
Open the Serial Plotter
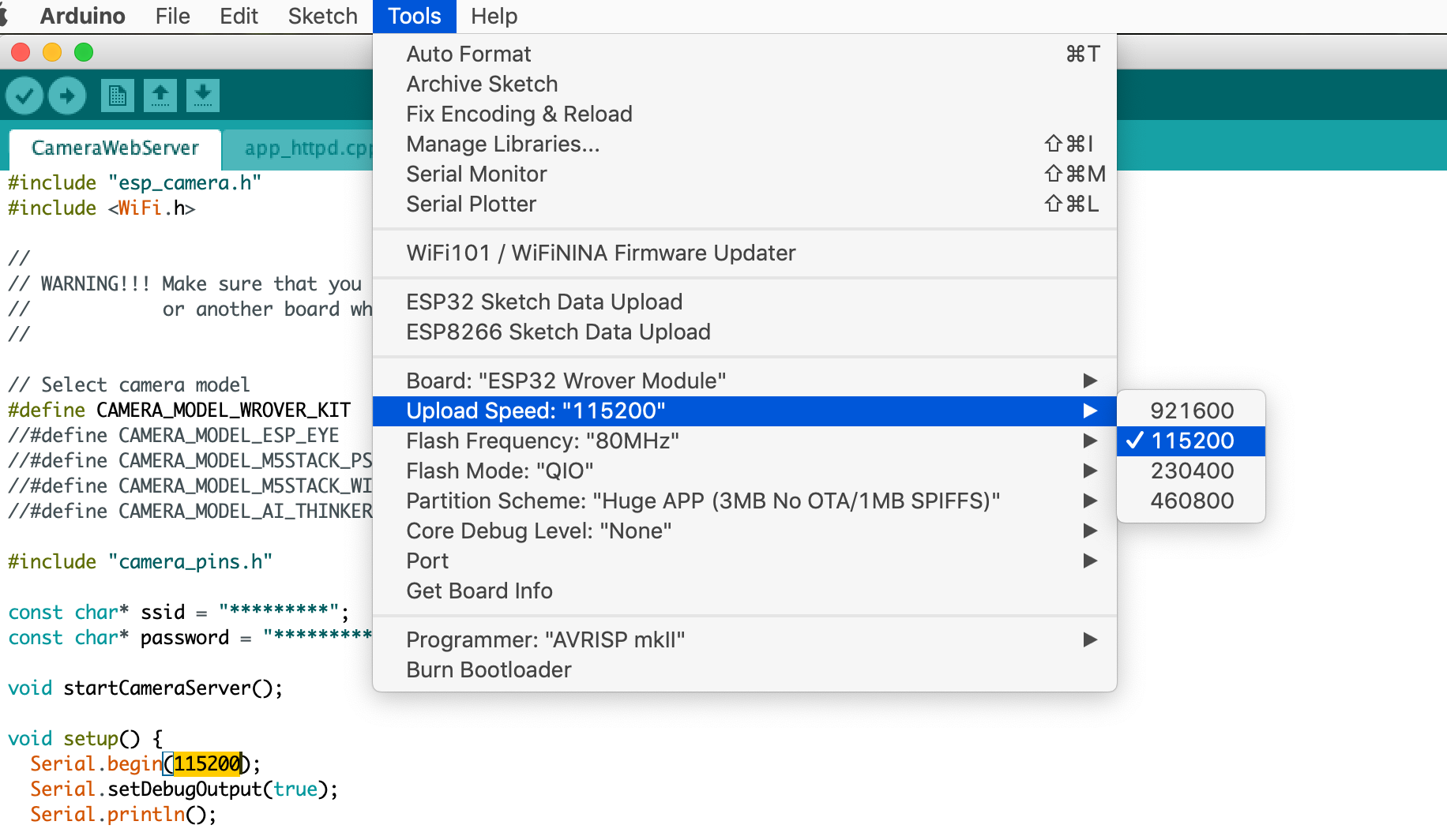click(x=744, y=204)
